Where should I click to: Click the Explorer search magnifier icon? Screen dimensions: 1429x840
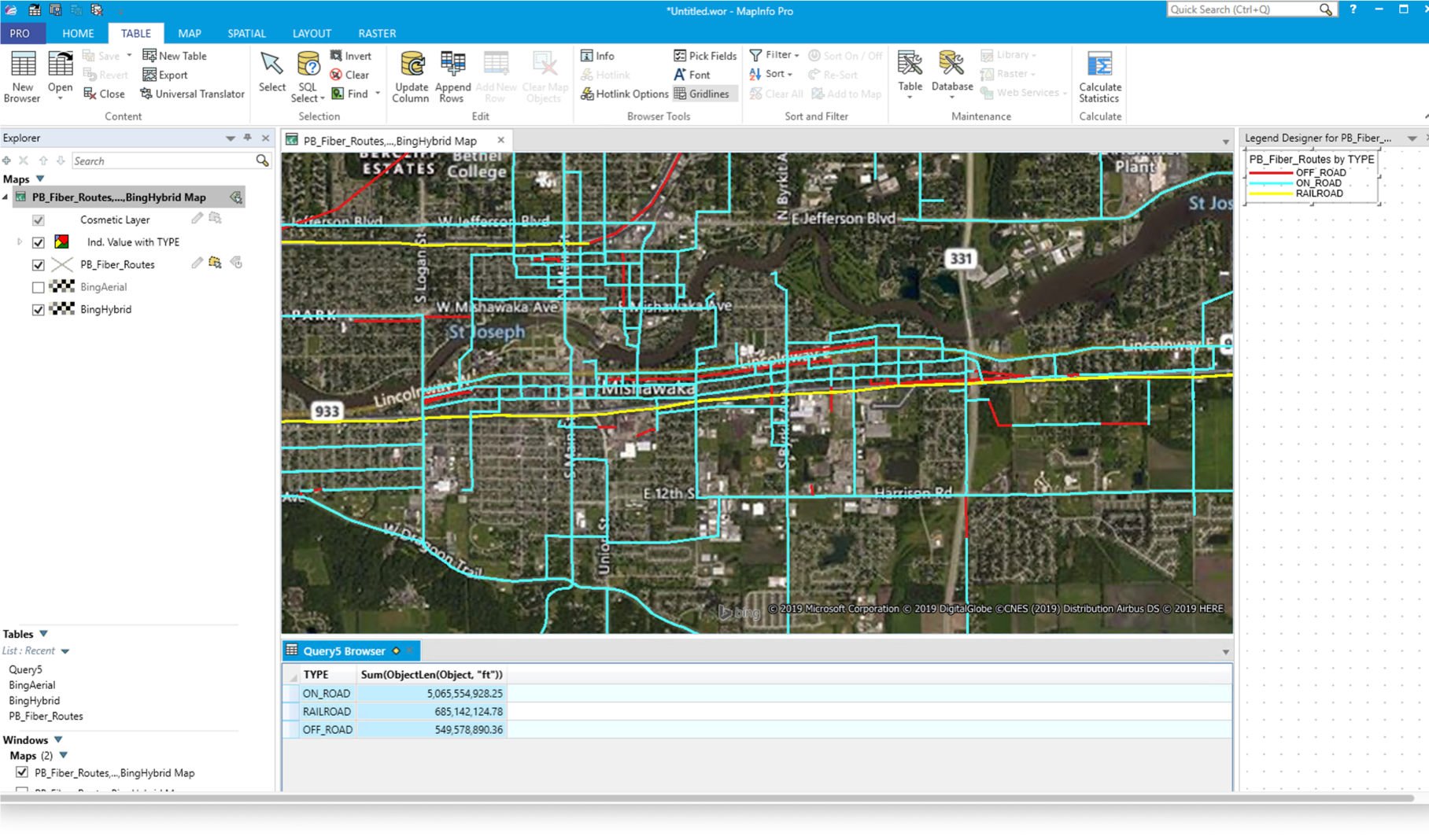tap(262, 160)
